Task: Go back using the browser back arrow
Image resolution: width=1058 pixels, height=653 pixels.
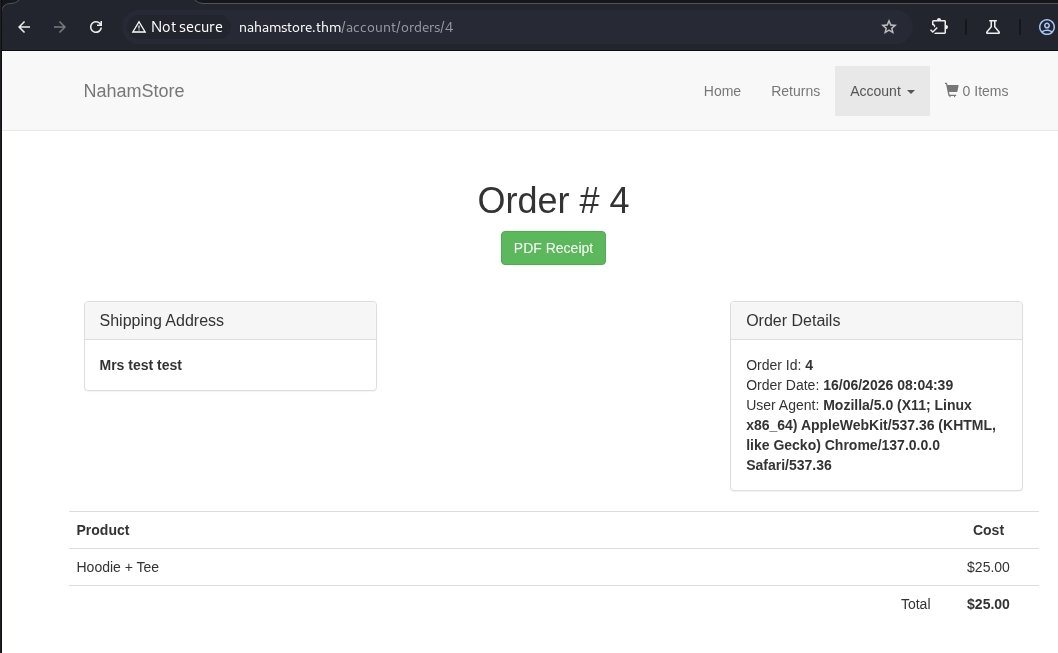Action: click(24, 27)
